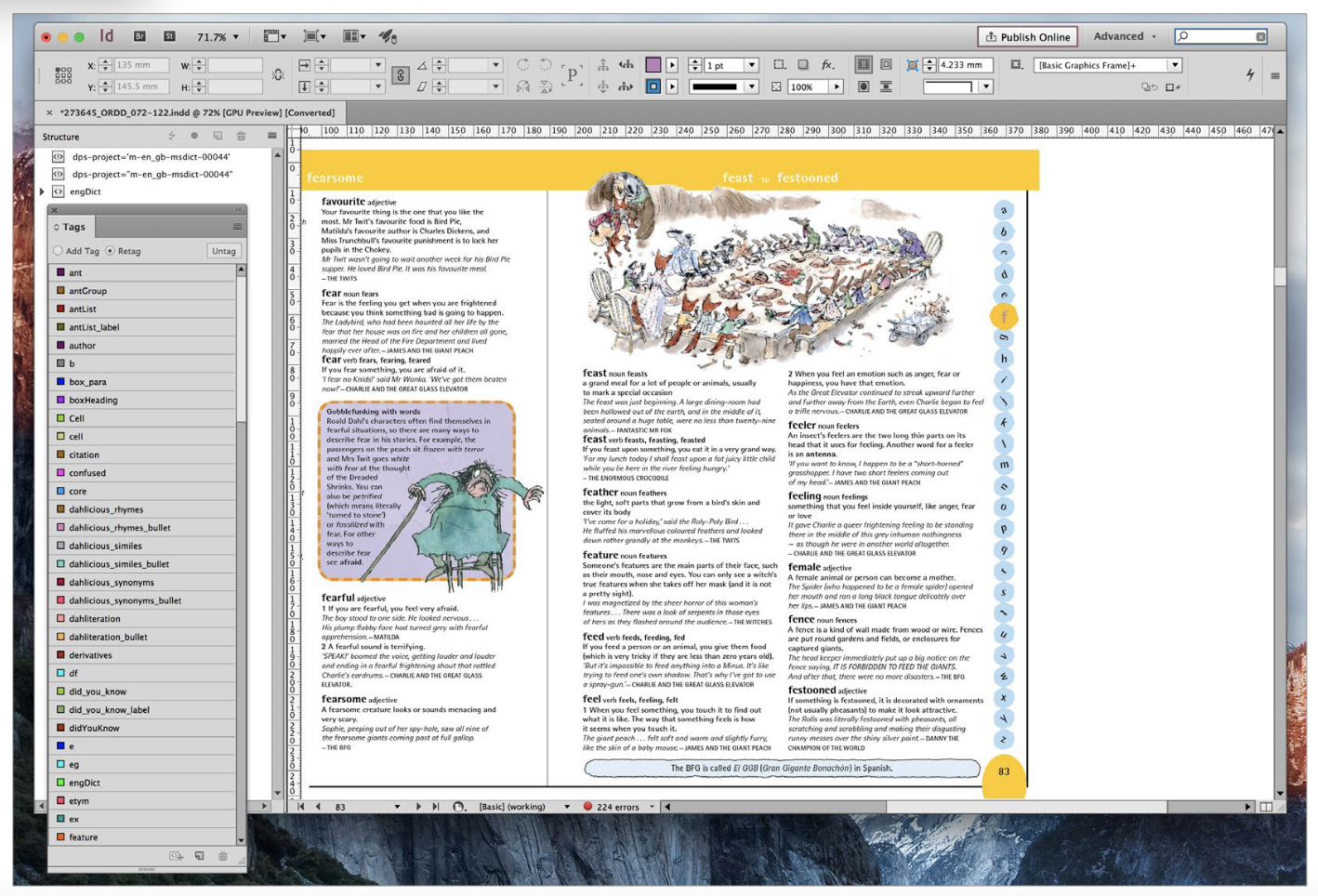Click the Untag button

pos(224,251)
